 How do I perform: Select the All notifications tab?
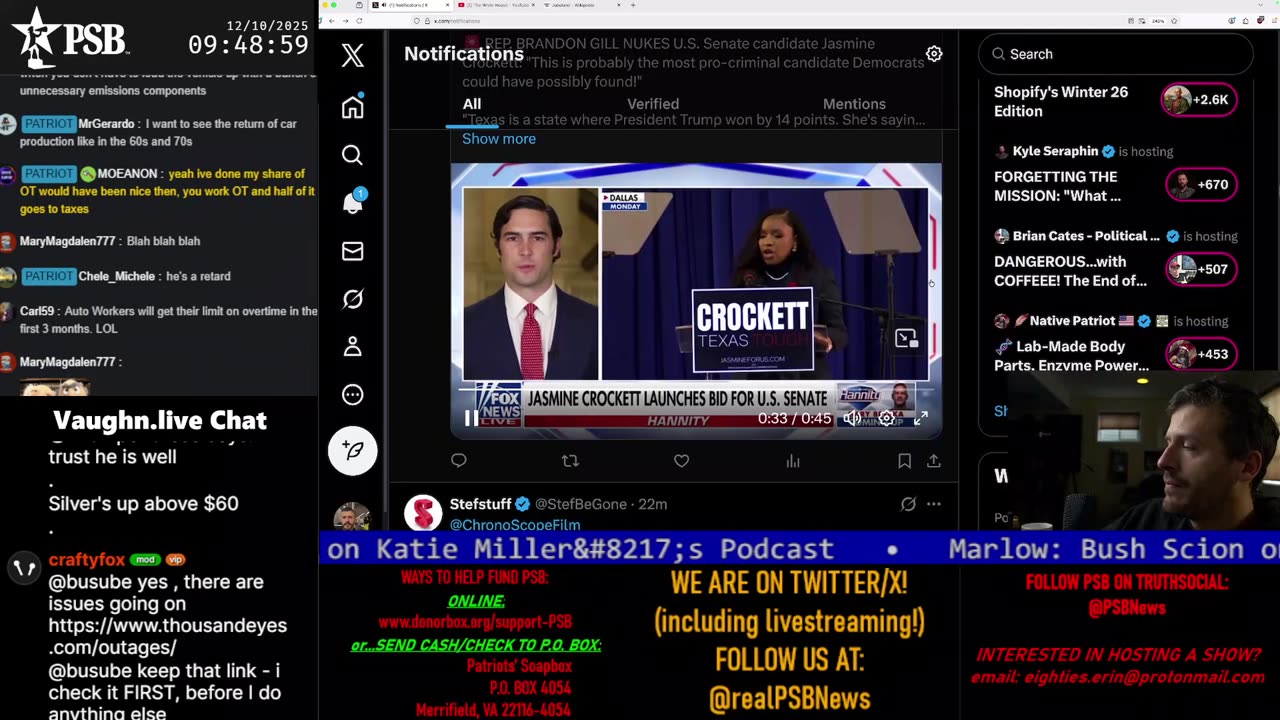[x=472, y=104]
